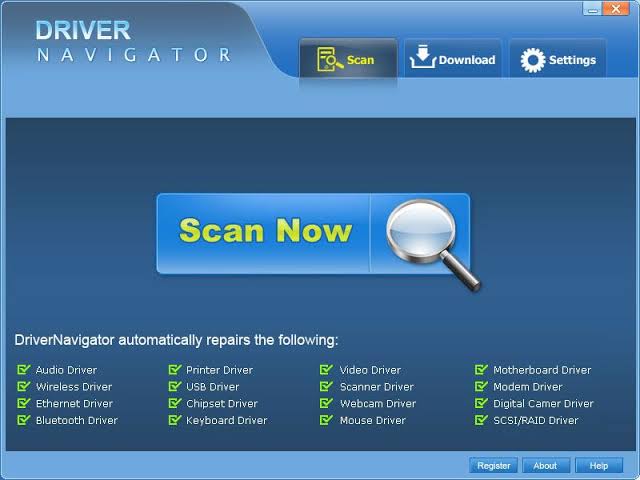The width and height of the screenshot is (640, 480).
Task: Click the Scanner Driver checkmark icon
Action: click(x=326, y=386)
